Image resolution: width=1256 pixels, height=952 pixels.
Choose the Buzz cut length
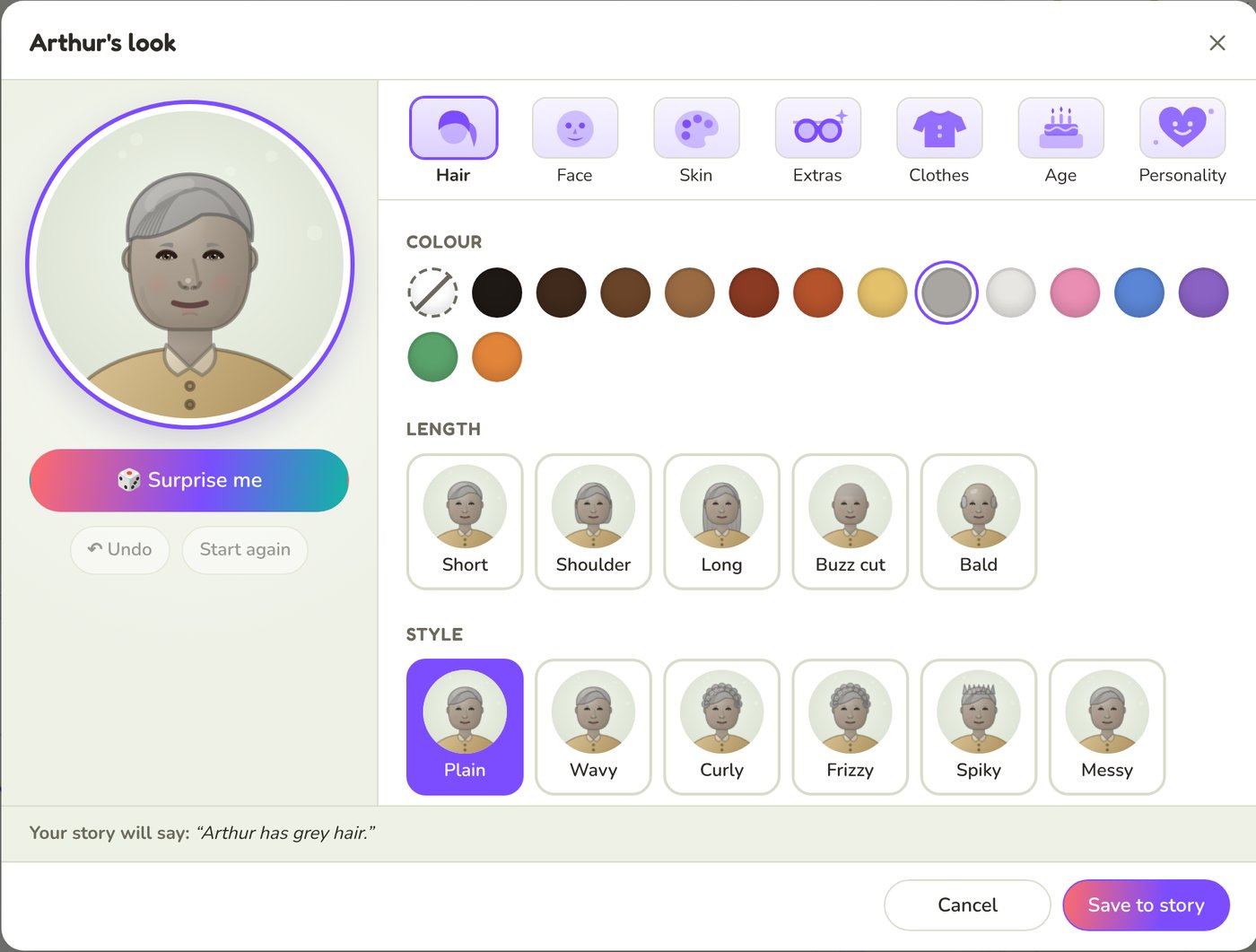pos(850,521)
